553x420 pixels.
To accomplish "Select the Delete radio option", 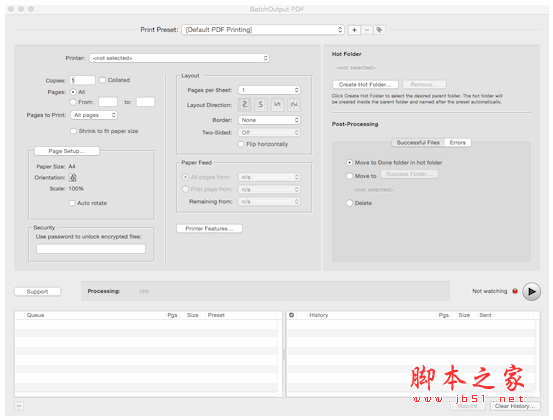I will [x=350, y=203].
